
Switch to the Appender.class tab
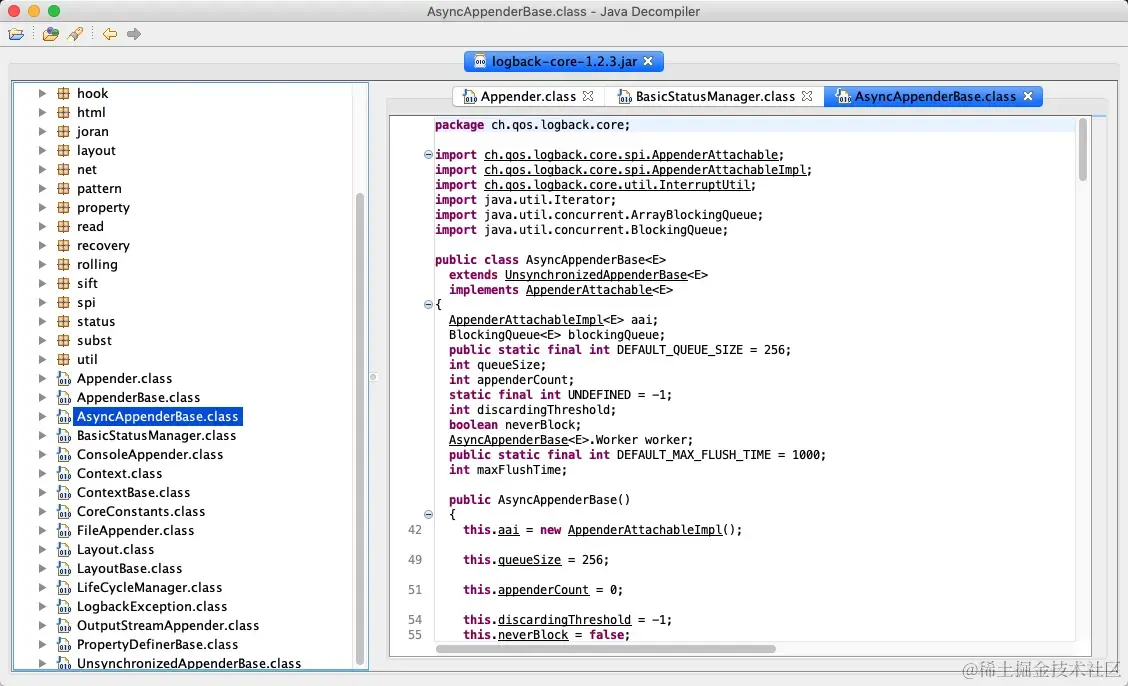click(x=528, y=96)
